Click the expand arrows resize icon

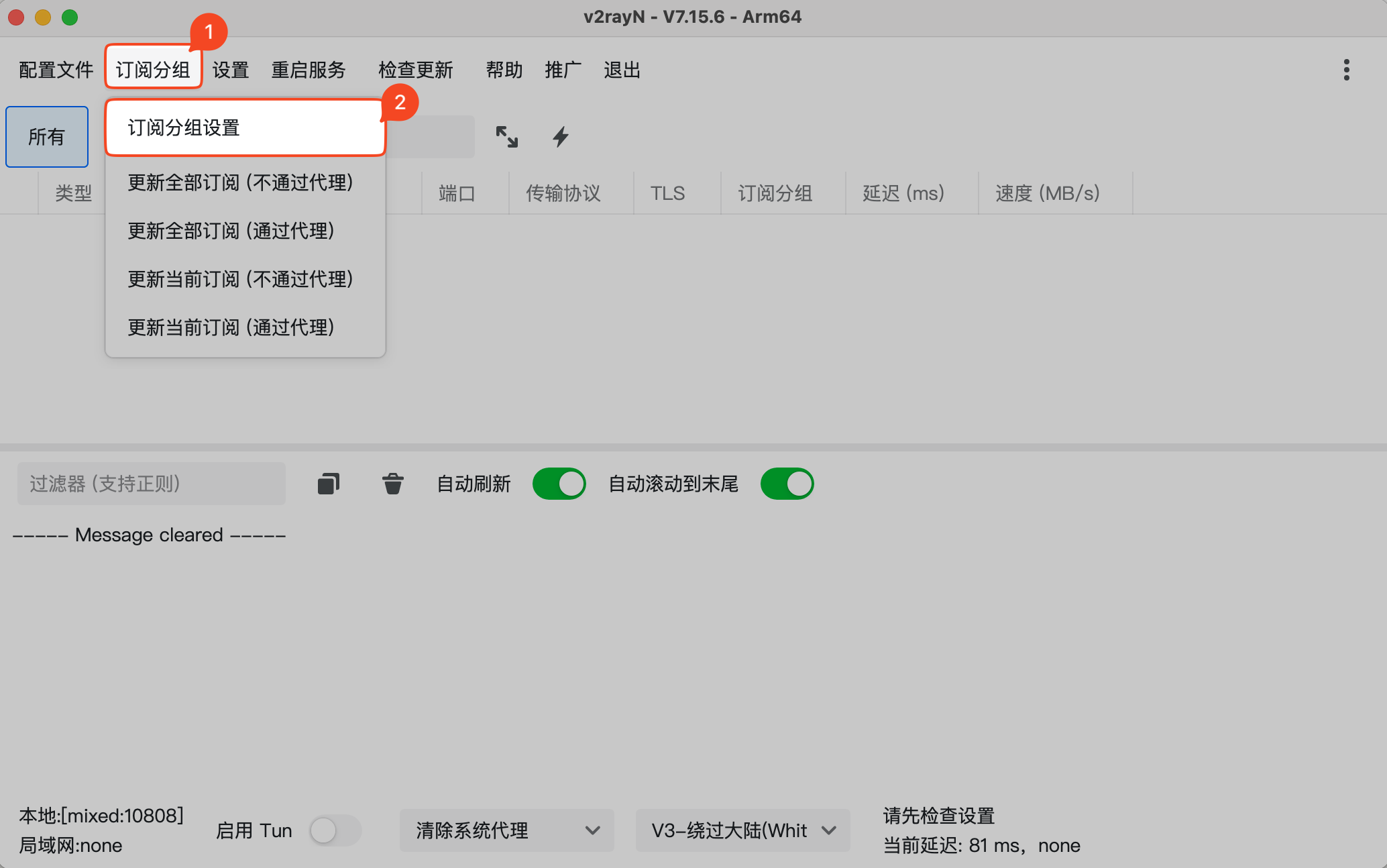pyautogui.click(x=507, y=137)
